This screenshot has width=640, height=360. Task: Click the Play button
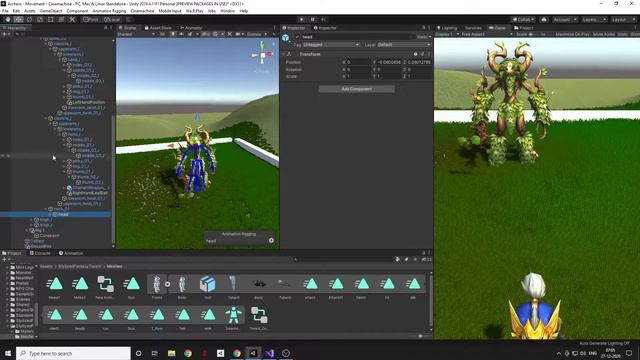[x=302, y=19]
